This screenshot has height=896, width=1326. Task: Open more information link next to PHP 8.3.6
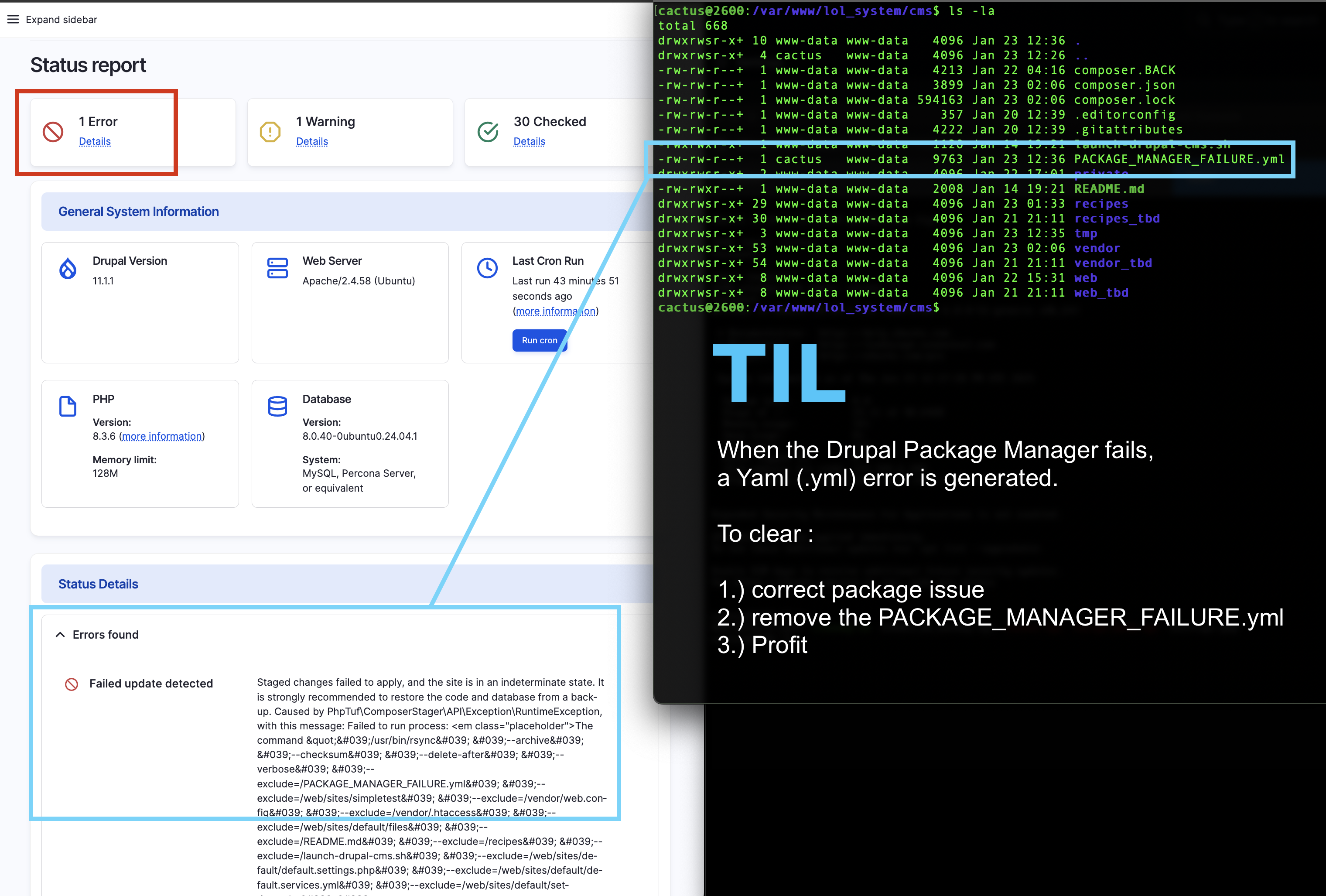coord(162,436)
